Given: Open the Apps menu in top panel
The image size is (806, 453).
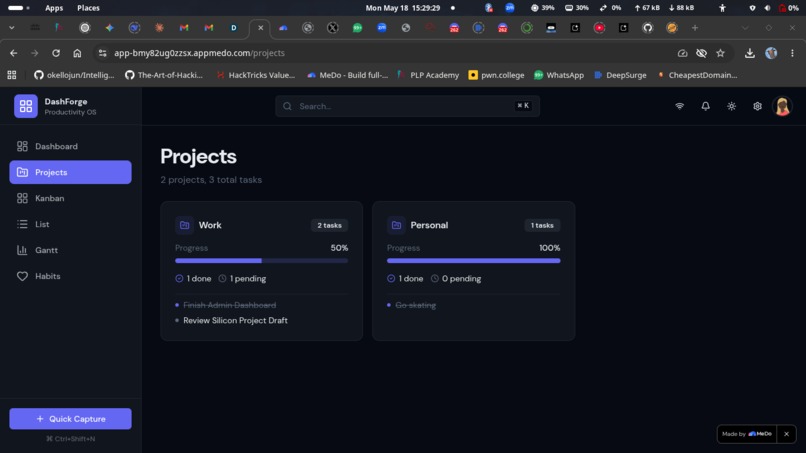Looking at the screenshot, I should [x=54, y=8].
